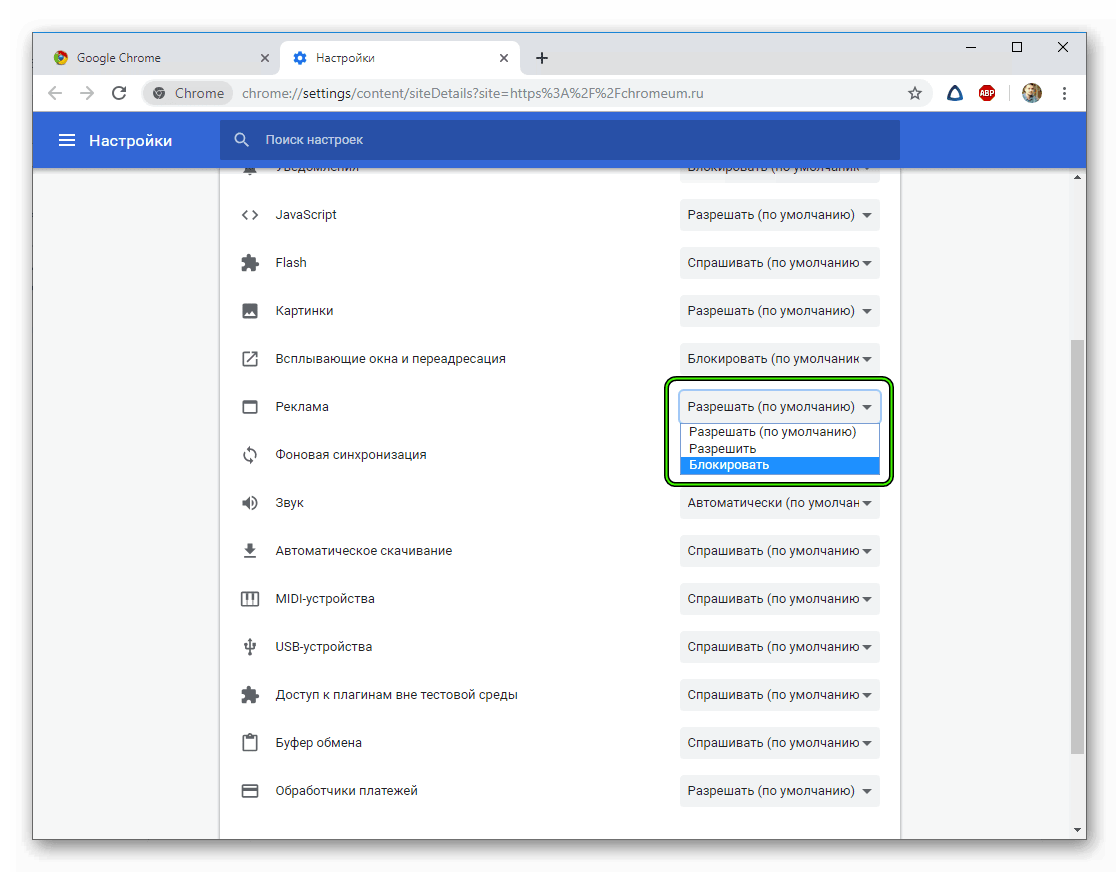
Task: Reload the current page
Action: tap(119, 93)
